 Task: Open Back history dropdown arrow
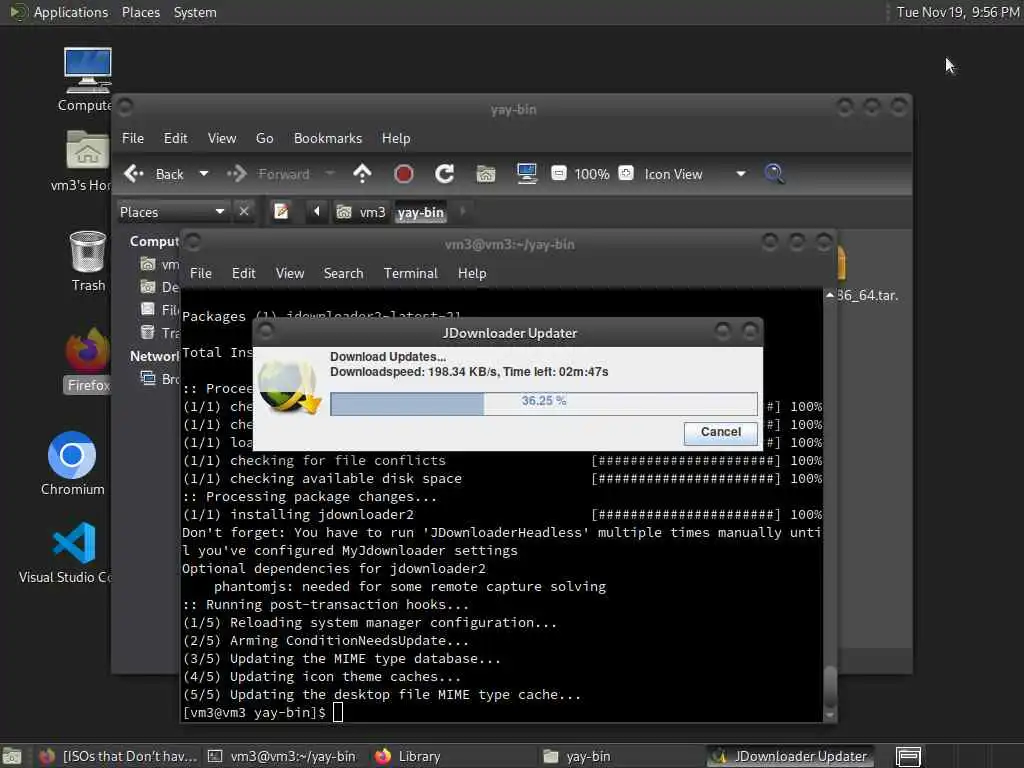(204, 174)
